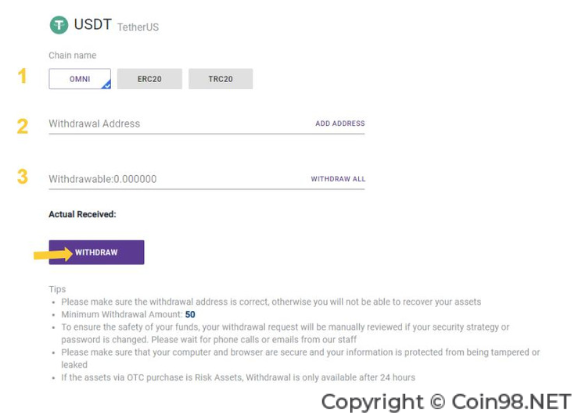
Task: Click the minimum withdrawal value 50
Action: click(190, 314)
